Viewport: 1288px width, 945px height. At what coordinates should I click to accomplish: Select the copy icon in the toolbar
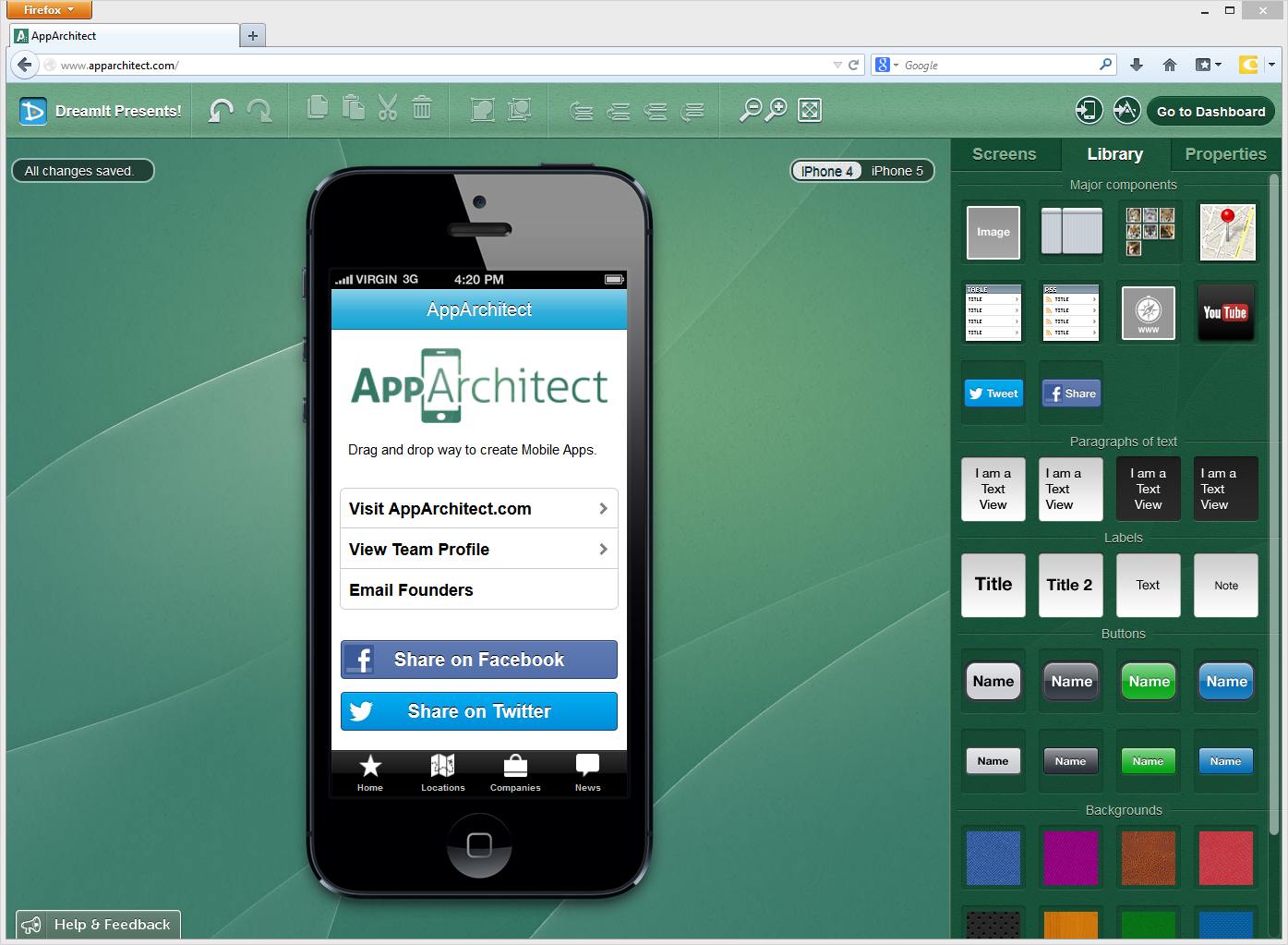pos(318,109)
